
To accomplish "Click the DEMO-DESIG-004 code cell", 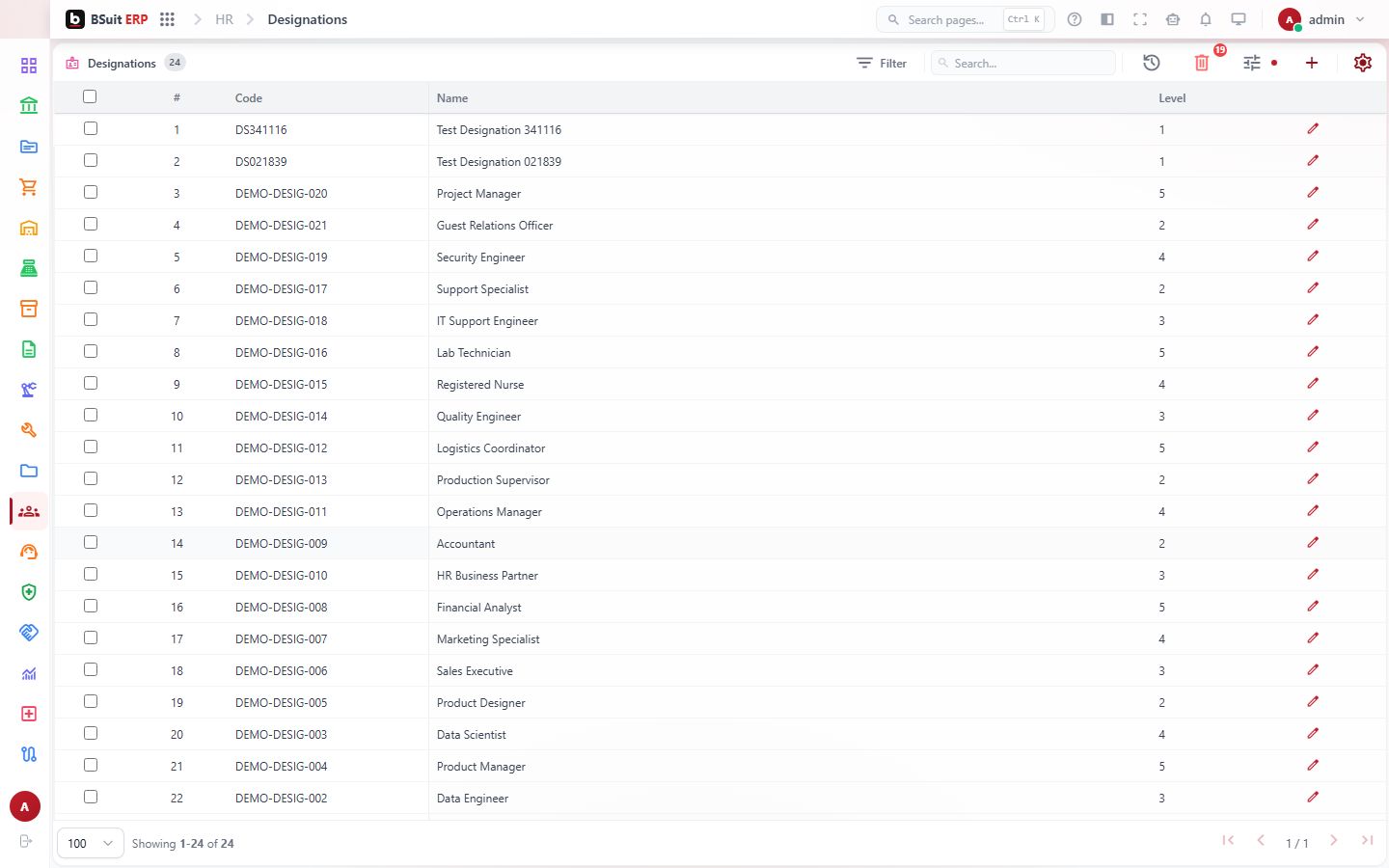I will tap(281, 767).
